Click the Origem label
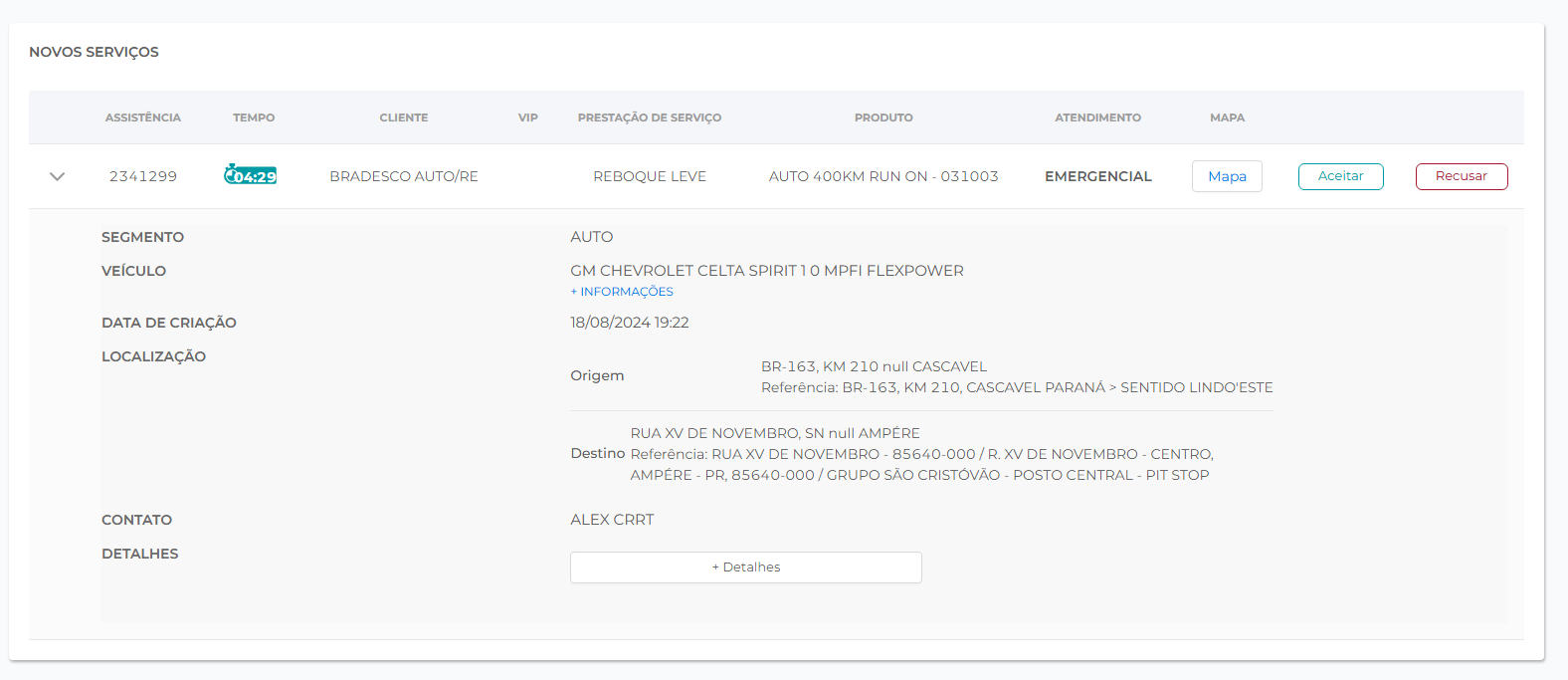 pos(597,375)
